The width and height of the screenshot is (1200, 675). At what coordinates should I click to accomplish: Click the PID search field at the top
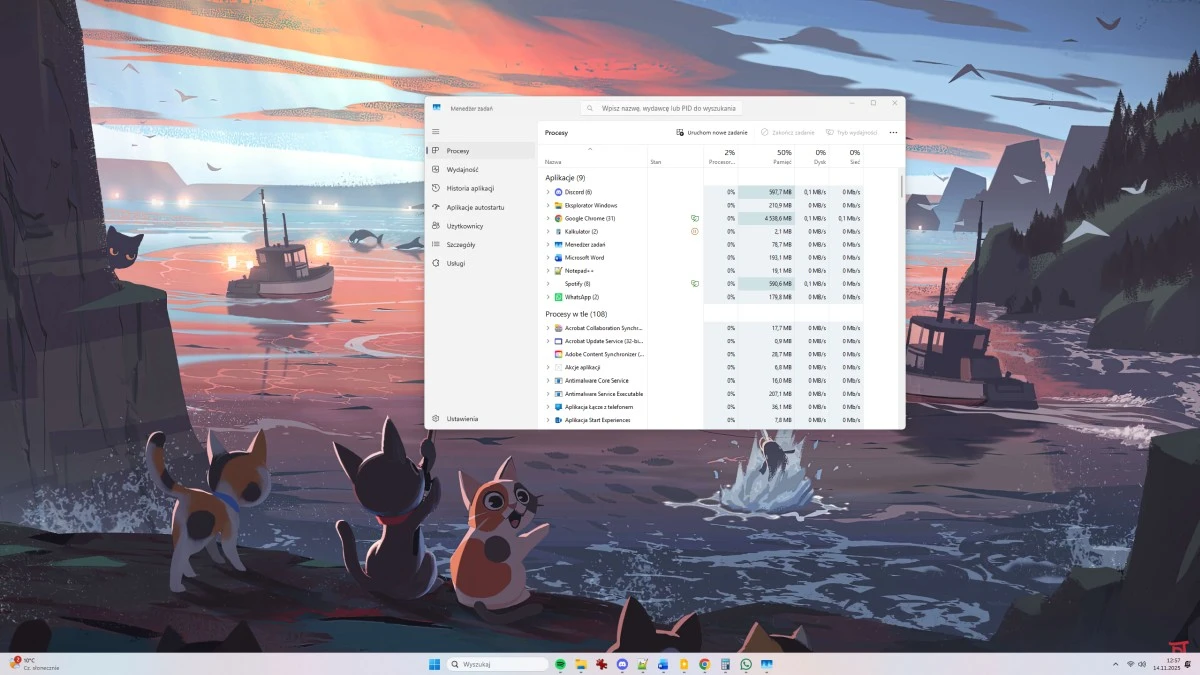click(x=660, y=107)
